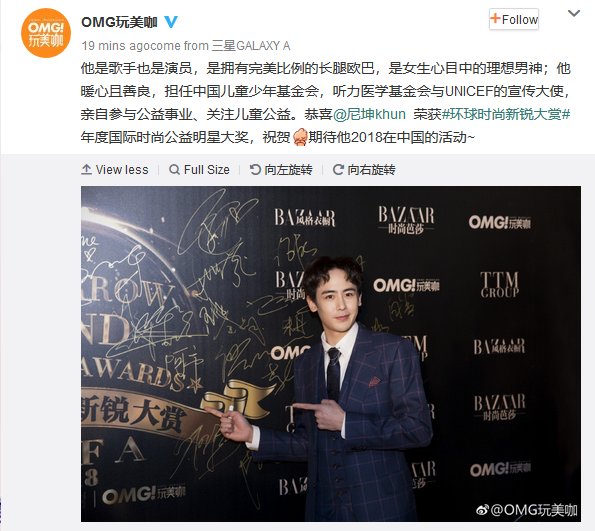Image resolution: width=595 pixels, height=531 pixels.
Task: Click the Full Size magnifier icon
Action: 174,169
